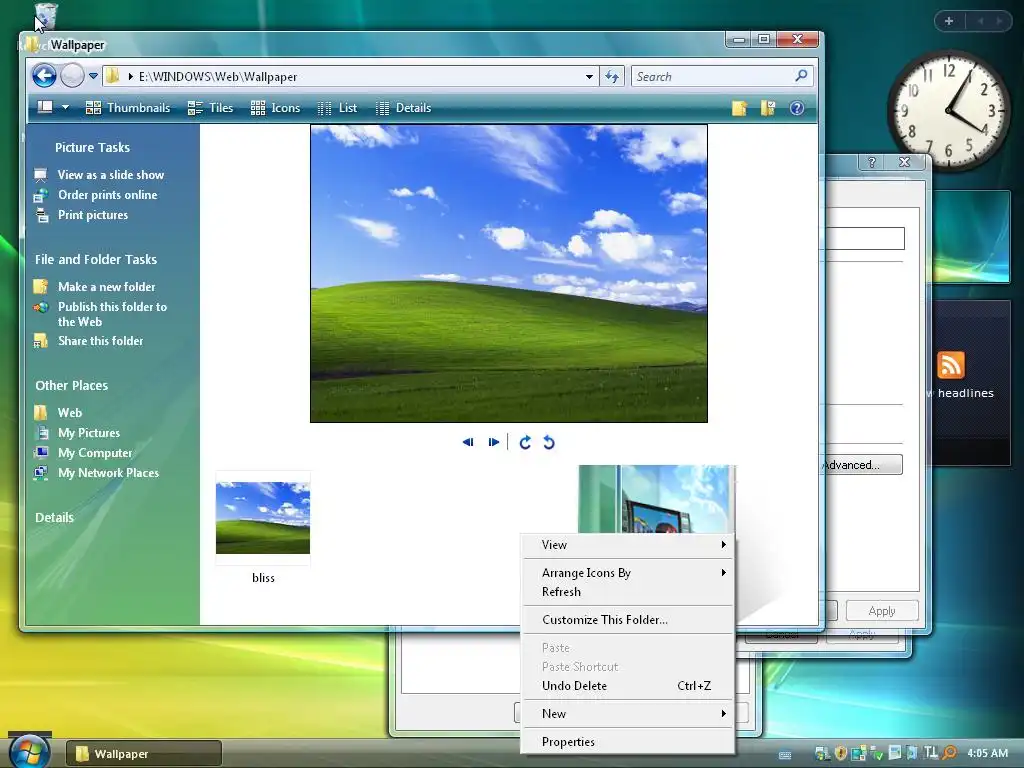Screen dimensions: 1024x768
Task: Collapse the Picture Tasks section header
Action: [92, 148]
